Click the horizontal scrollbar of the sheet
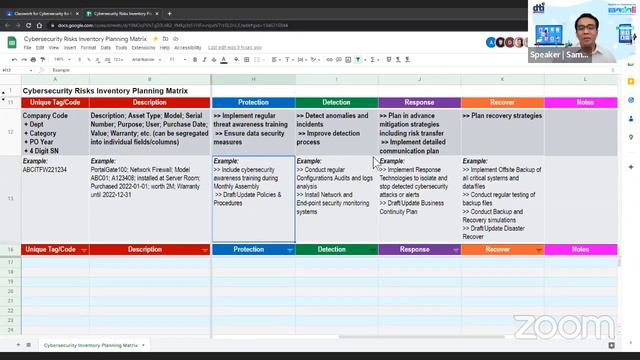This screenshot has width=640, height=360. click(422, 337)
